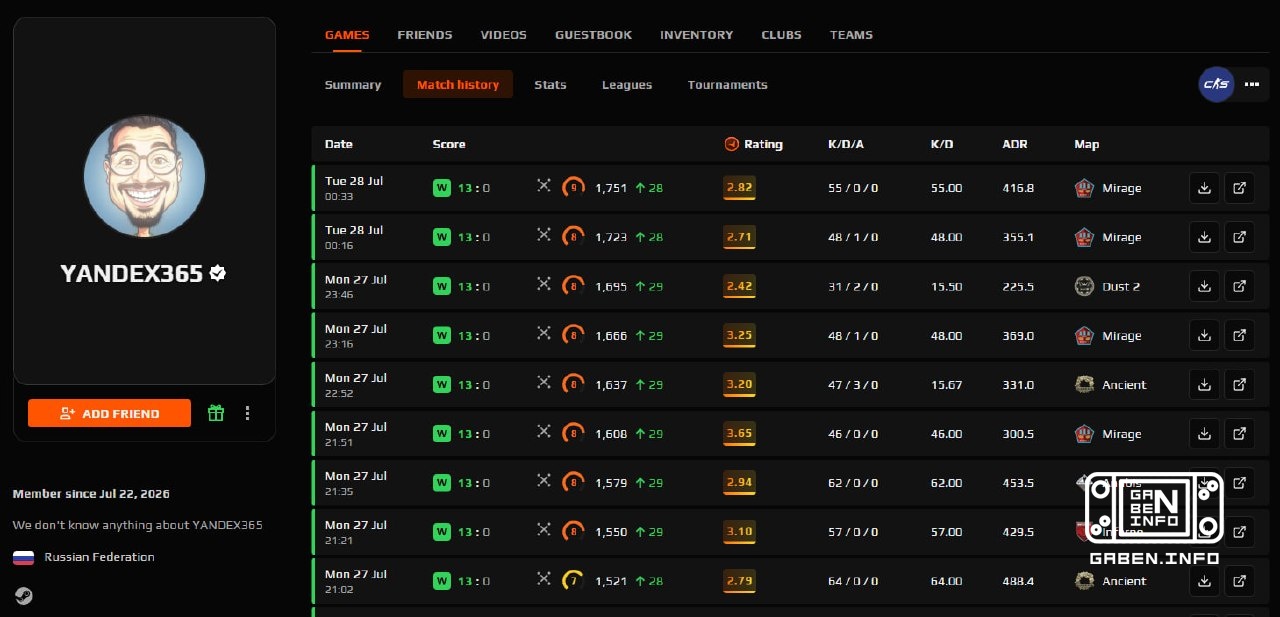Click the crossed swords icon in the 00:33 row
The width and height of the screenshot is (1280, 617).
pos(544,186)
